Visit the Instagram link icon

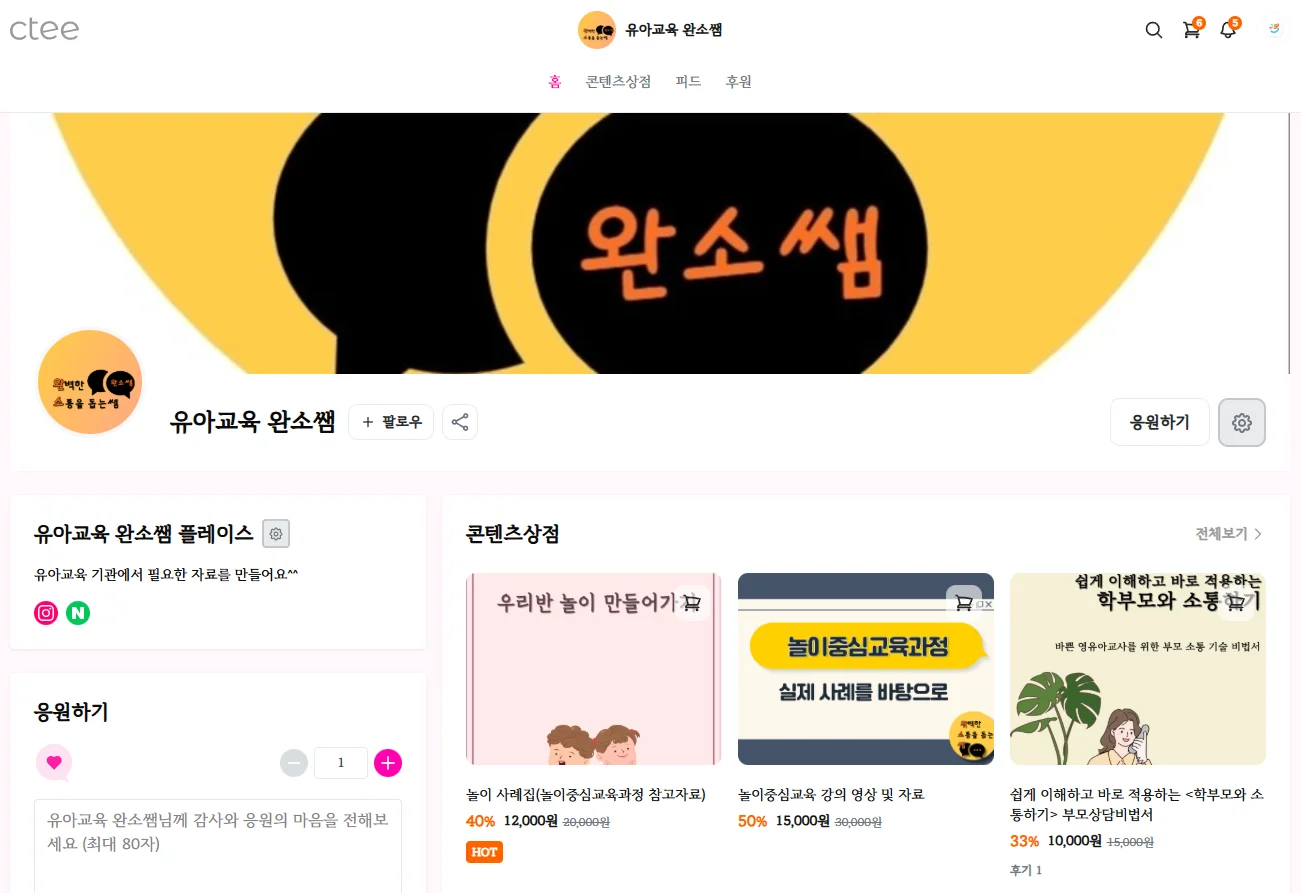click(46, 613)
